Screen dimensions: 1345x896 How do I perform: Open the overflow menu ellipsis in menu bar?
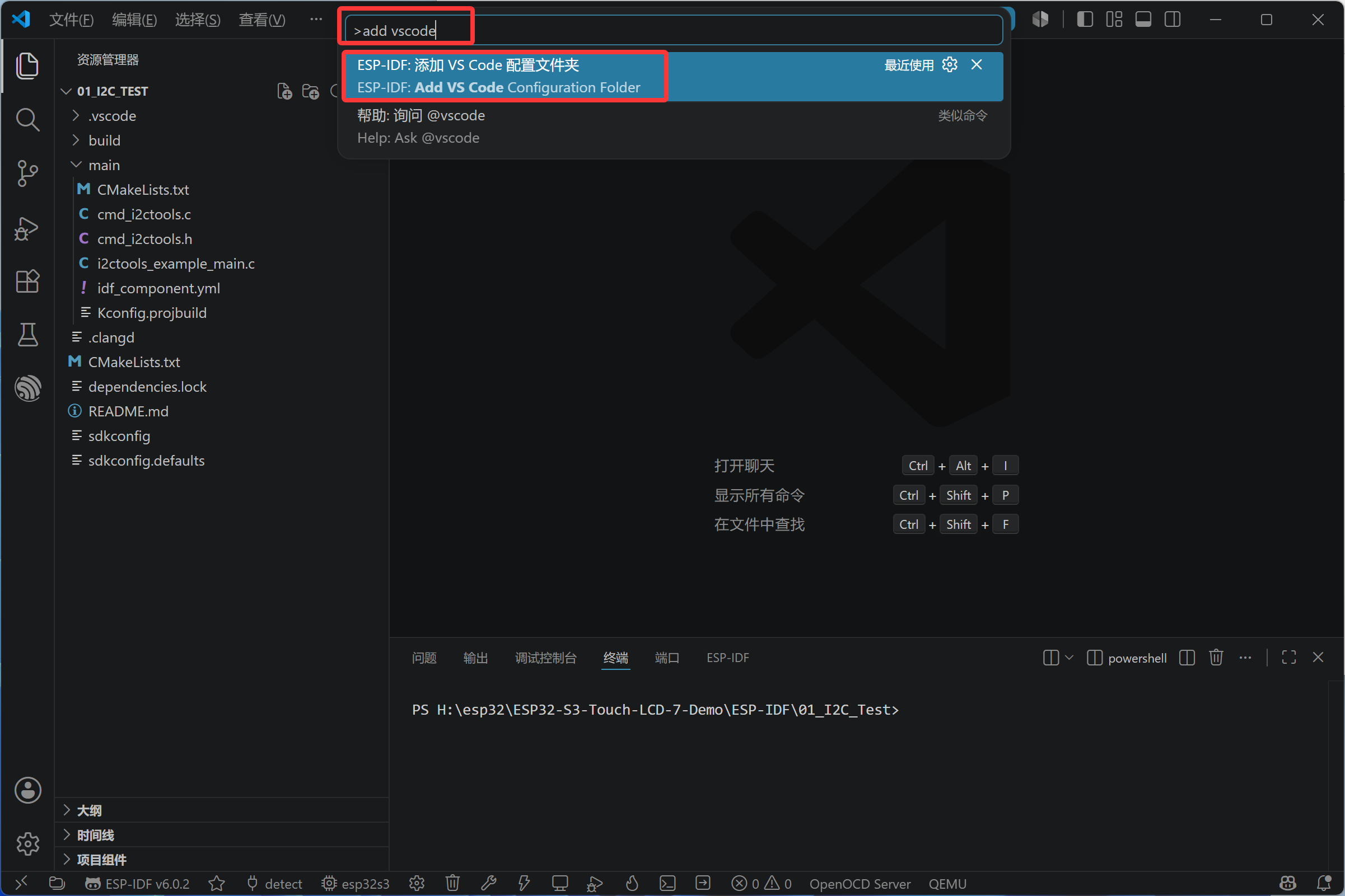tap(316, 20)
